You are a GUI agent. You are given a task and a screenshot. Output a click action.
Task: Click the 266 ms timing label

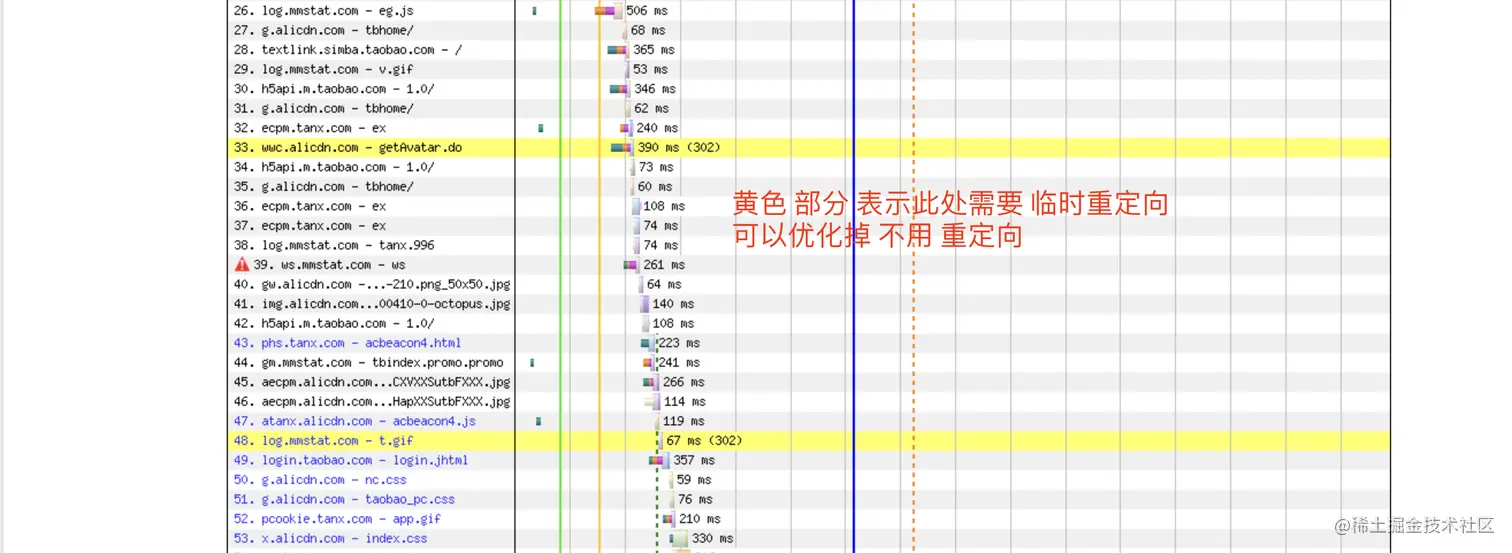tap(684, 382)
